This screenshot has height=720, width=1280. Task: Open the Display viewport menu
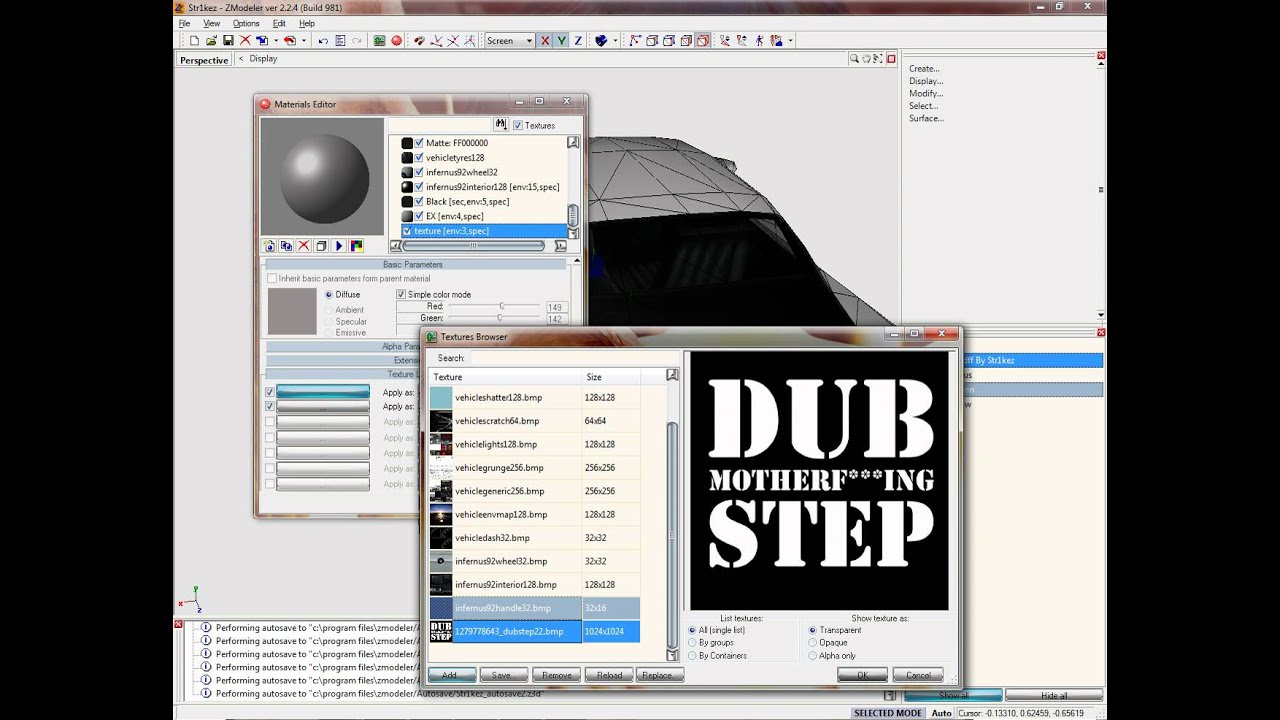coord(263,59)
